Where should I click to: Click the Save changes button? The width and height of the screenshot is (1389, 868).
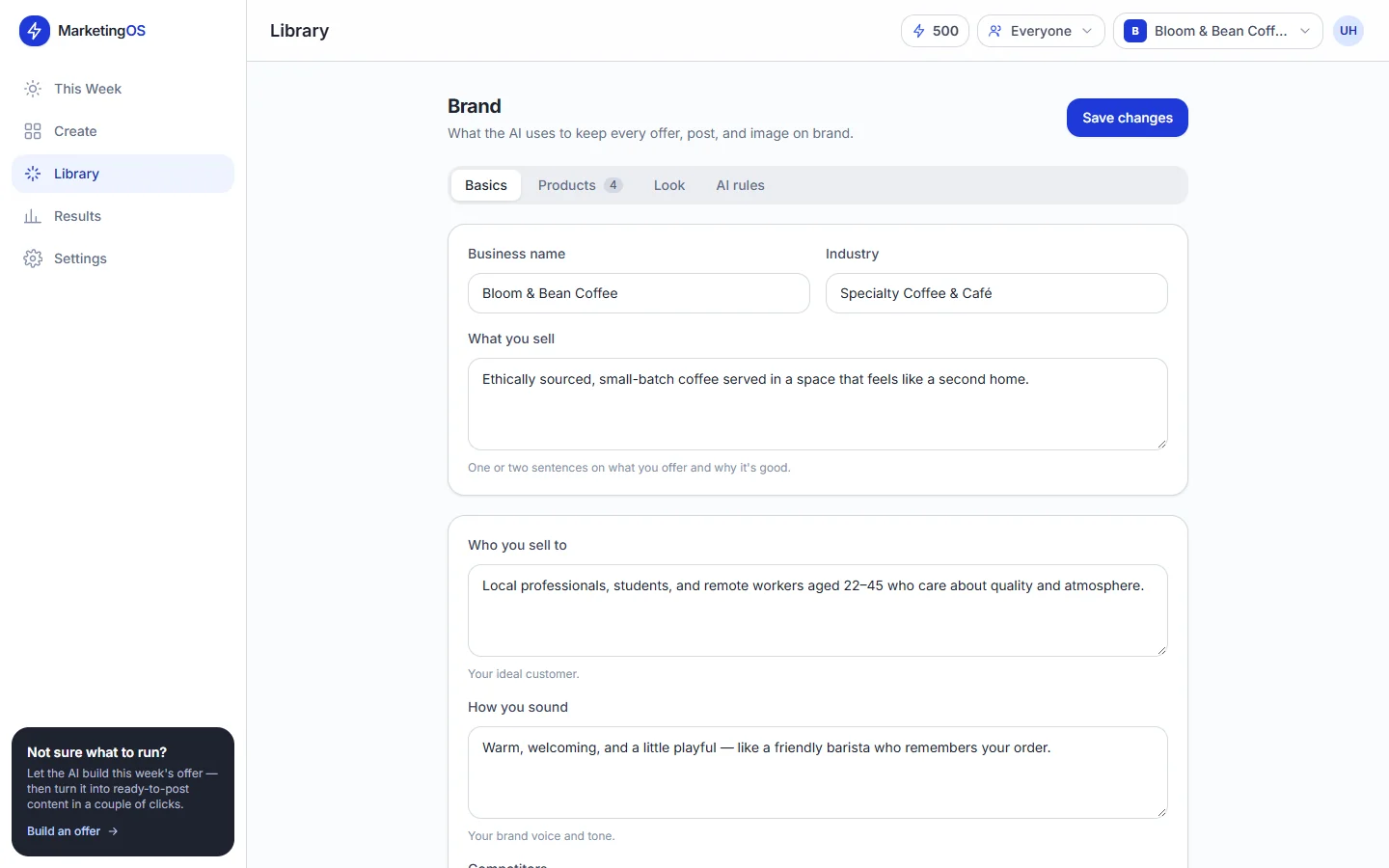[1128, 118]
